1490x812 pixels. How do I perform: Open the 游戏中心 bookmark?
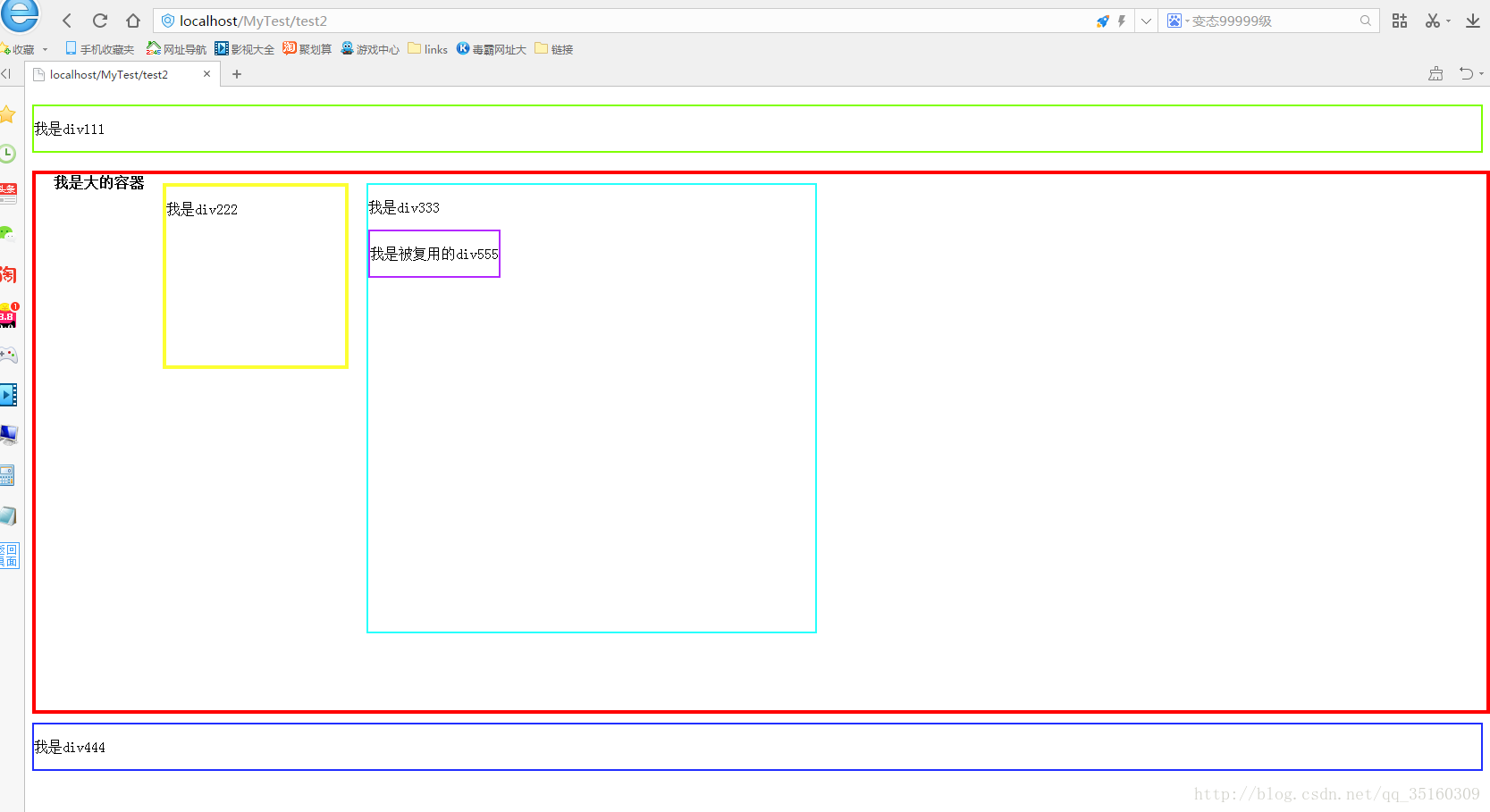click(370, 49)
